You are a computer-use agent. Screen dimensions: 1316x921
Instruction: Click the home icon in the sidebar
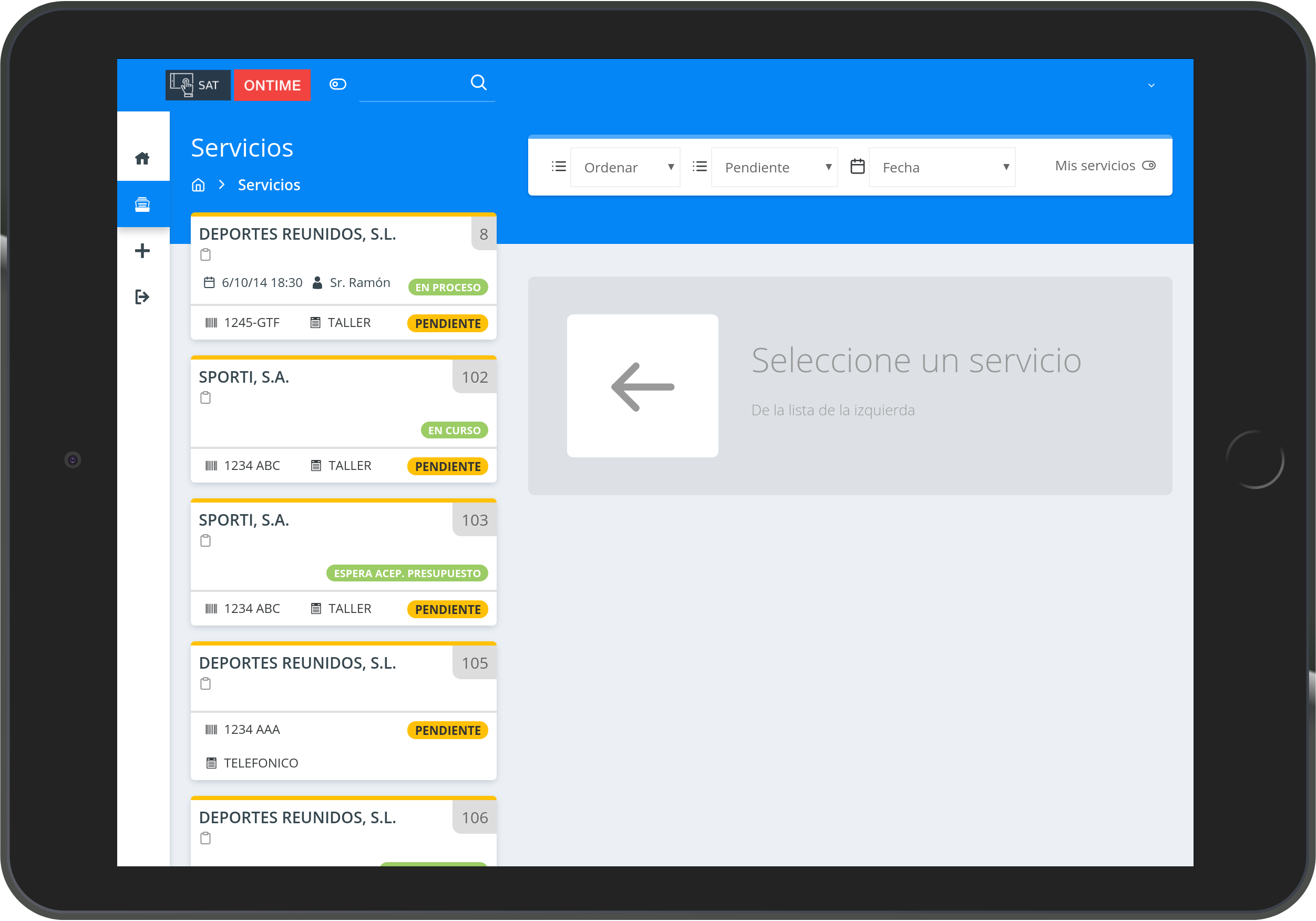(x=142, y=158)
